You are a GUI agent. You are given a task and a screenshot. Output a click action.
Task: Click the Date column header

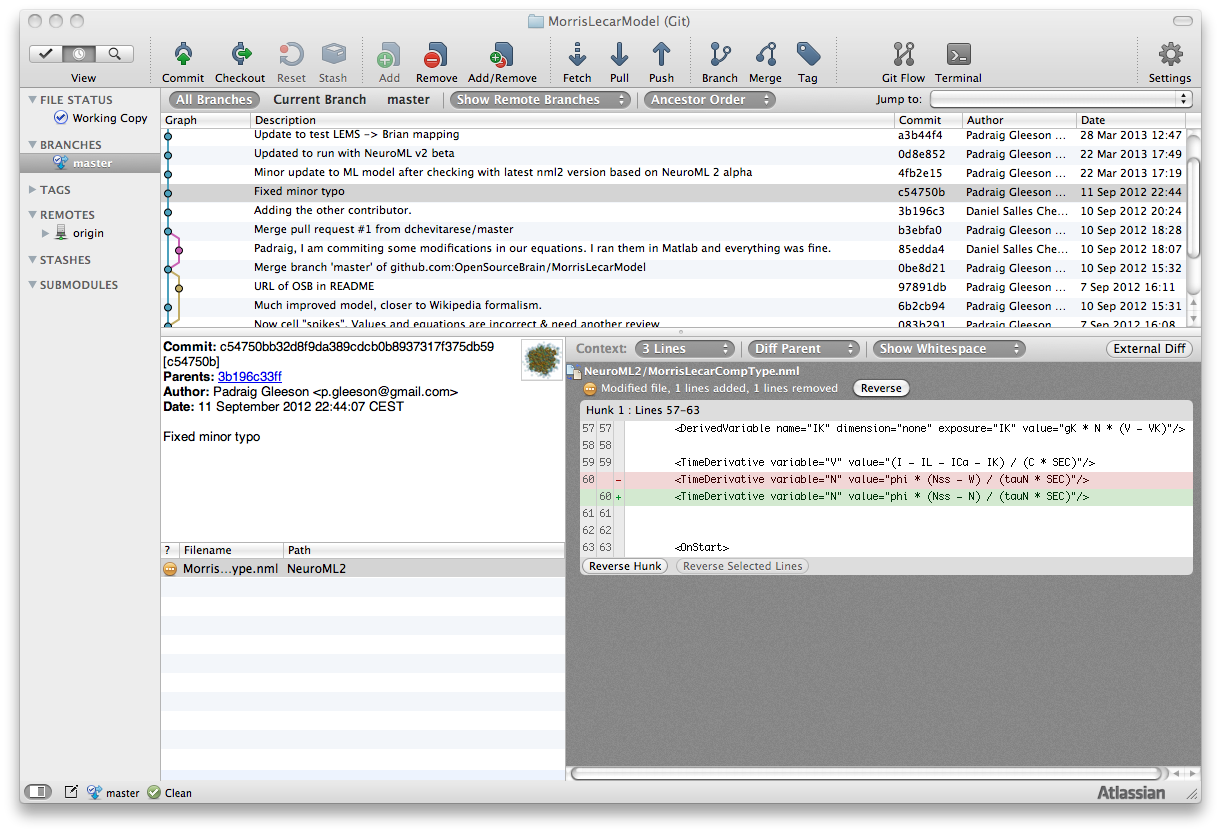(x=1131, y=120)
